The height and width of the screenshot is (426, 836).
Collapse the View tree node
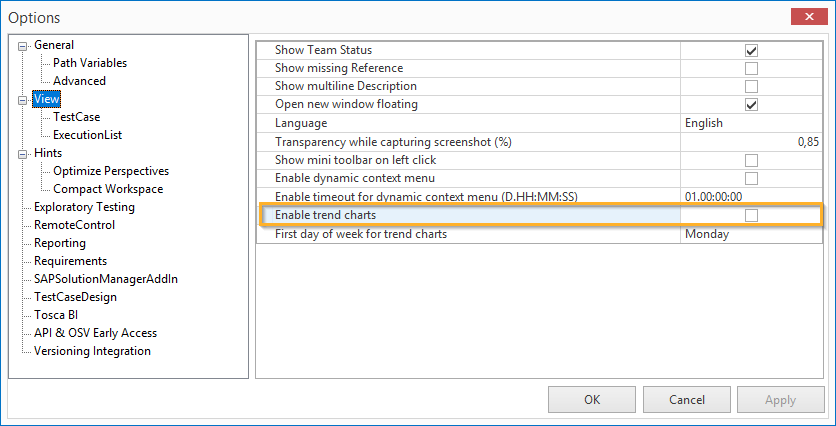coord(23,99)
